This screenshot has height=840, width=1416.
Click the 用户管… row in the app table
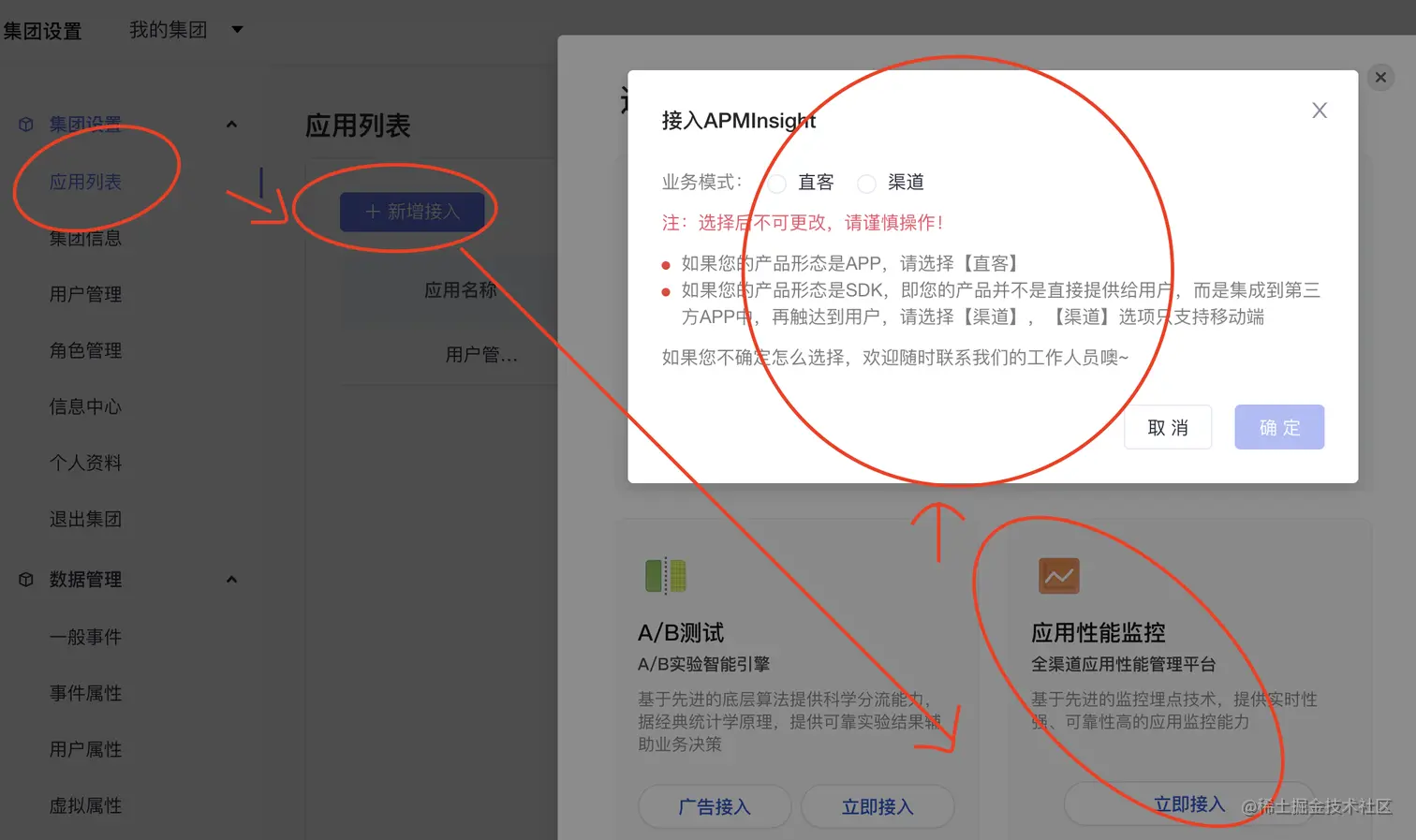pyautogui.click(x=481, y=355)
